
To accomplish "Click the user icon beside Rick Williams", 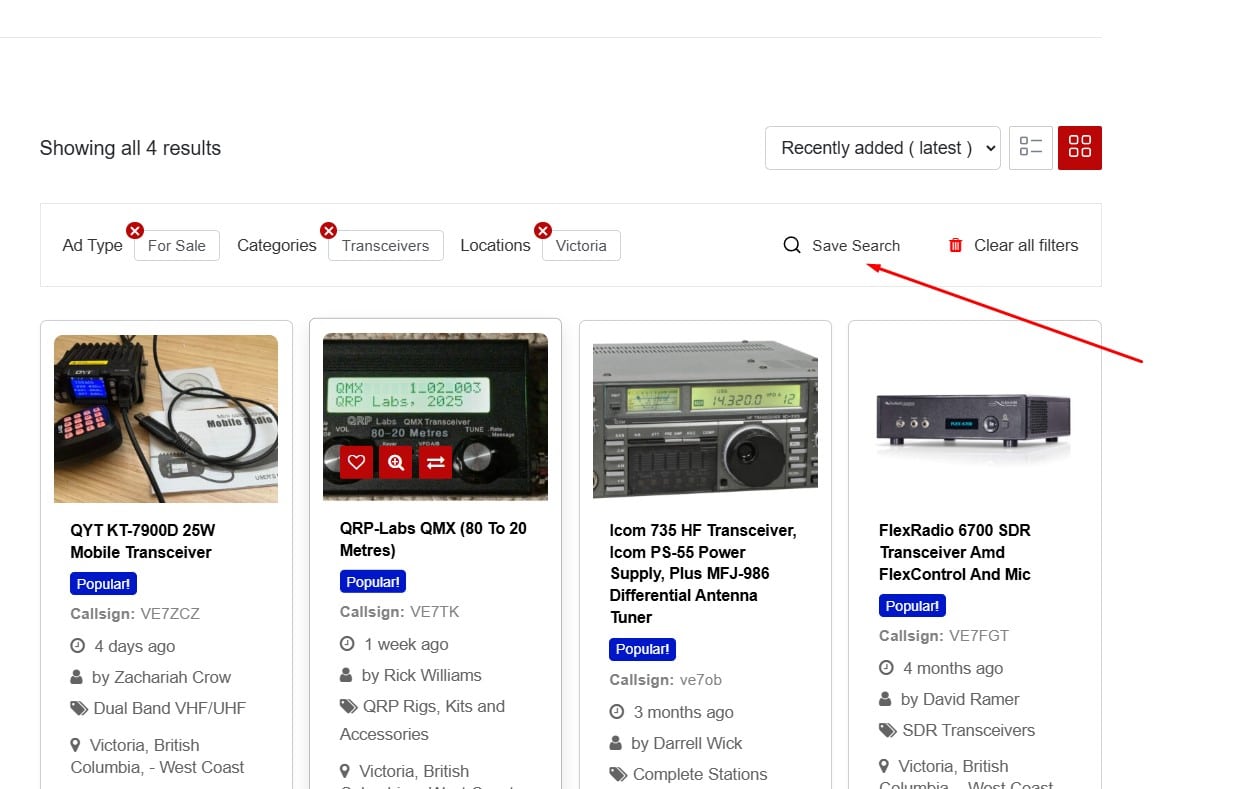I will [347, 675].
